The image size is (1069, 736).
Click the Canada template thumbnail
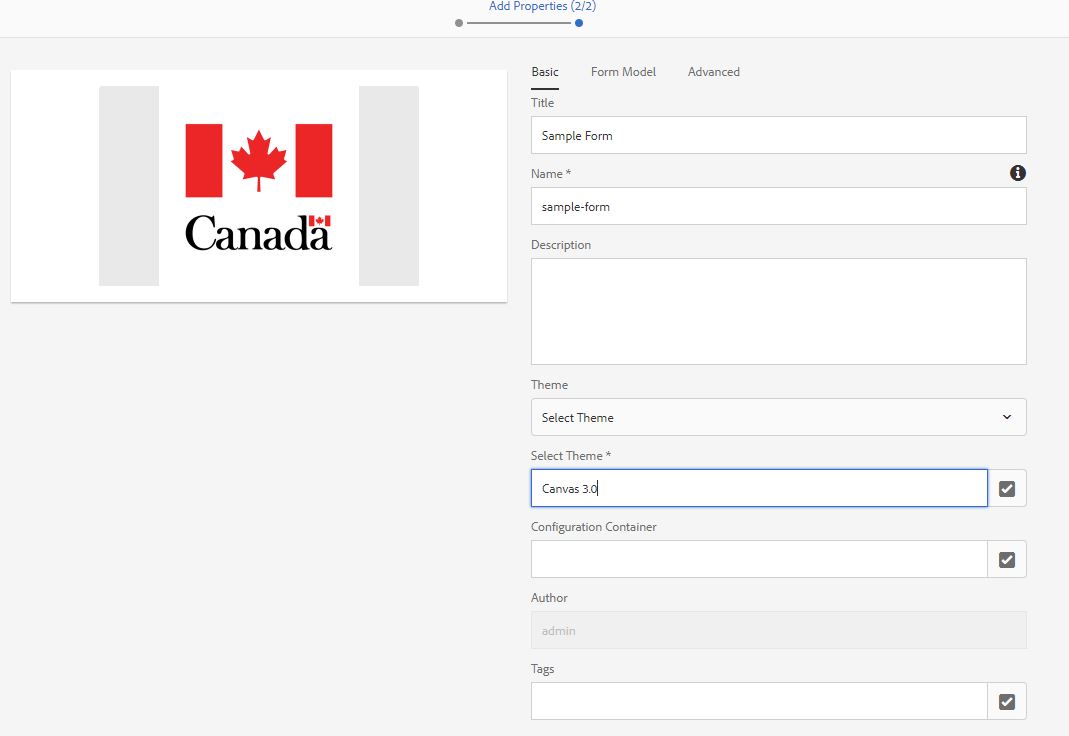pyautogui.click(x=259, y=186)
